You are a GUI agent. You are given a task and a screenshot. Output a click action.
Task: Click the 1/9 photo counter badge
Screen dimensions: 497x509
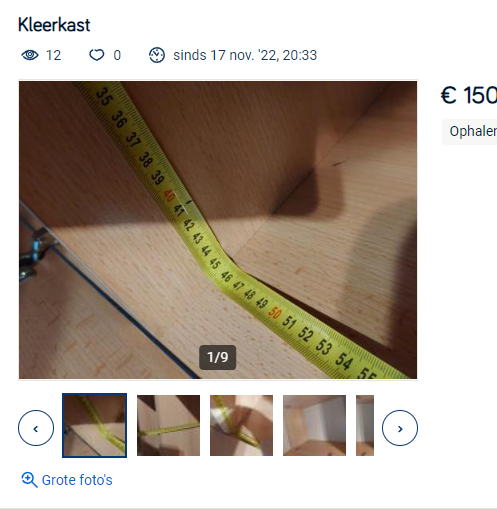click(x=218, y=357)
